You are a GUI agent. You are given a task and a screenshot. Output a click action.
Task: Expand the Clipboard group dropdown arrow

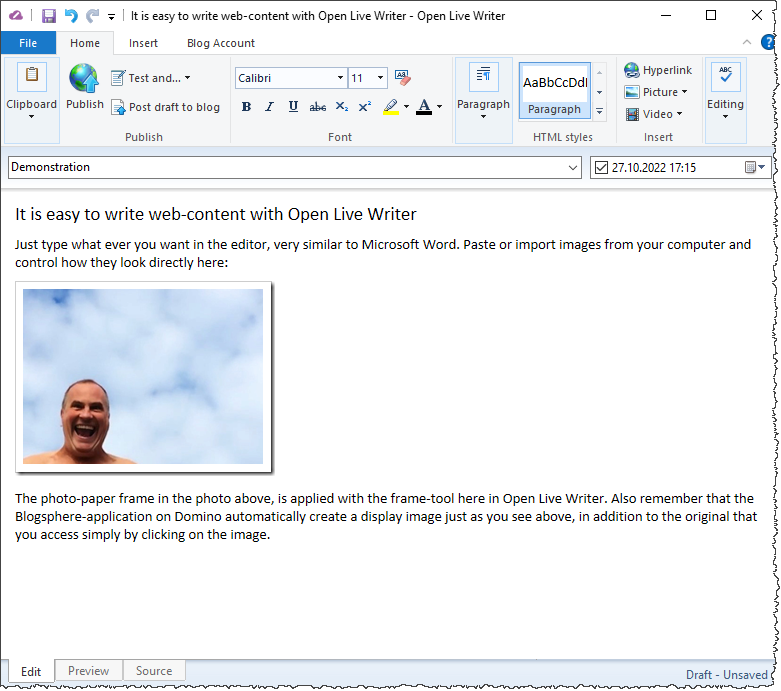[31, 117]
